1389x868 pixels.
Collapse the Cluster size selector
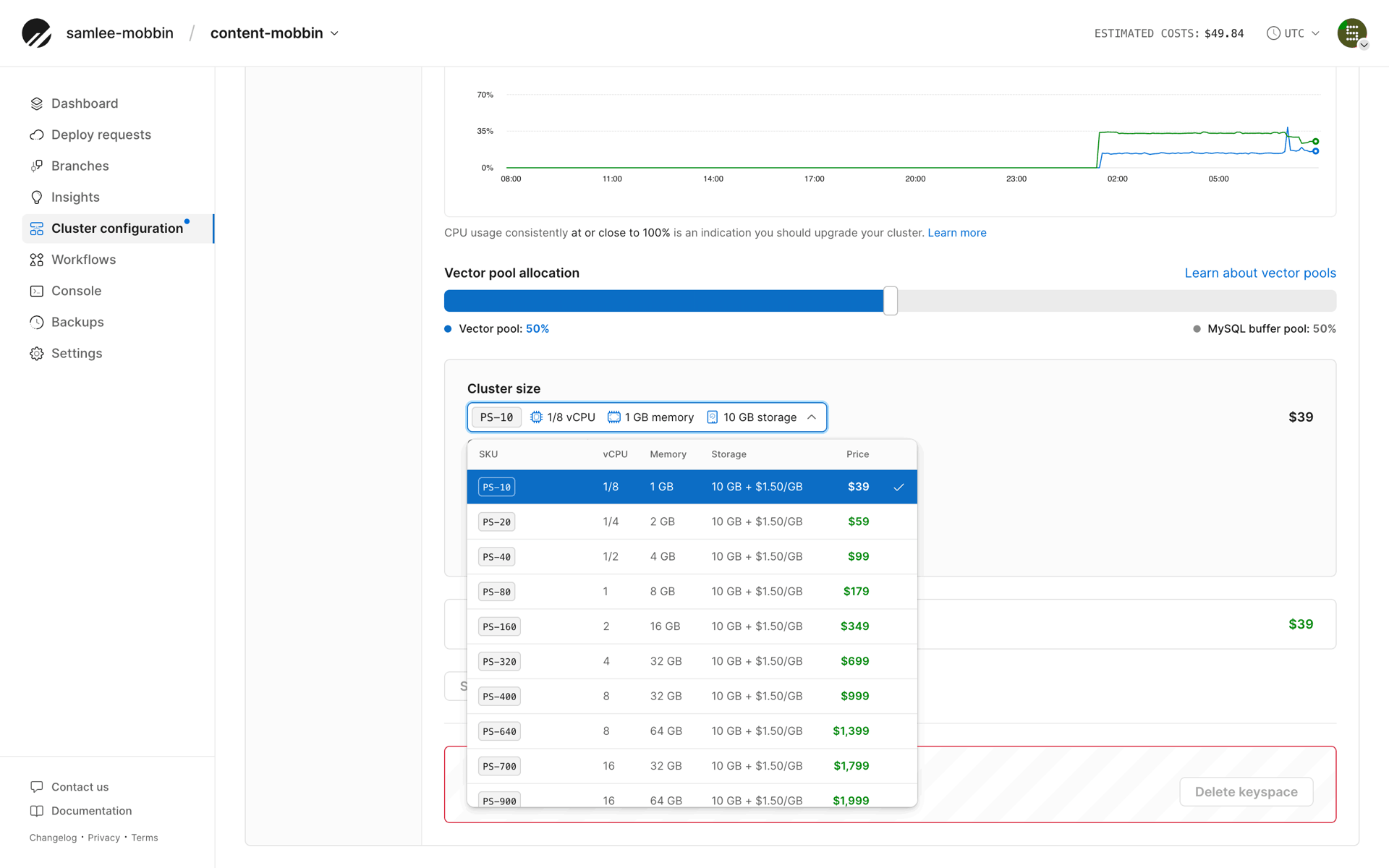point(647,417)
